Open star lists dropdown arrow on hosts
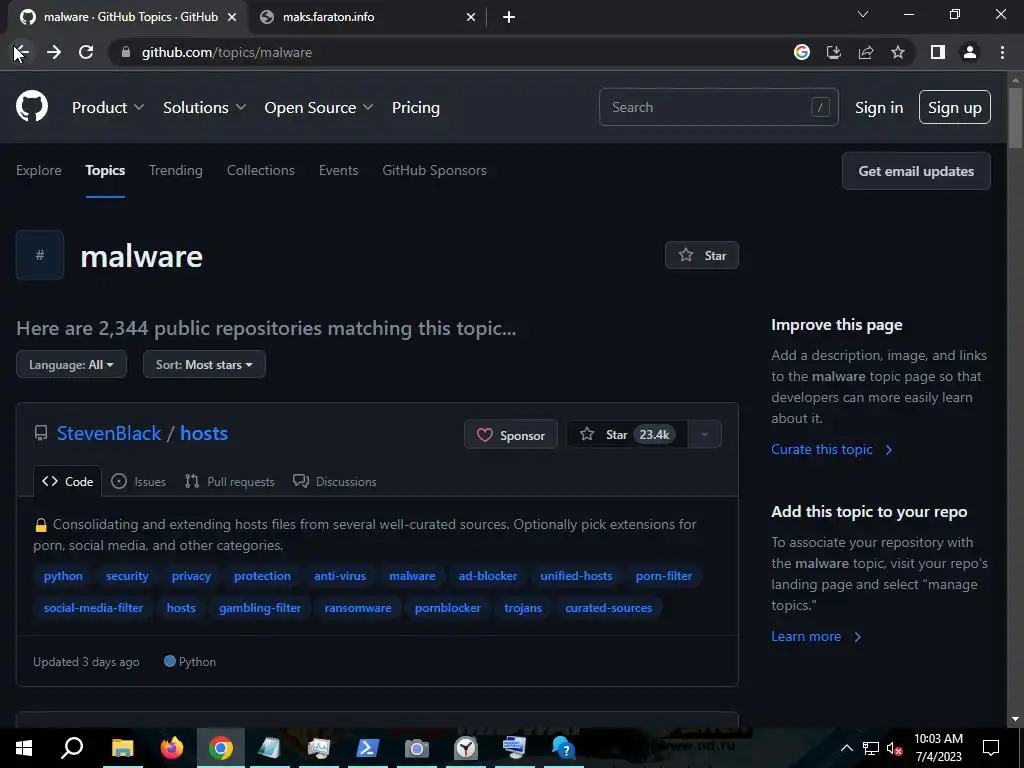Image resolution: width=1024 pixels, height=768 pixels. [705, 434]
